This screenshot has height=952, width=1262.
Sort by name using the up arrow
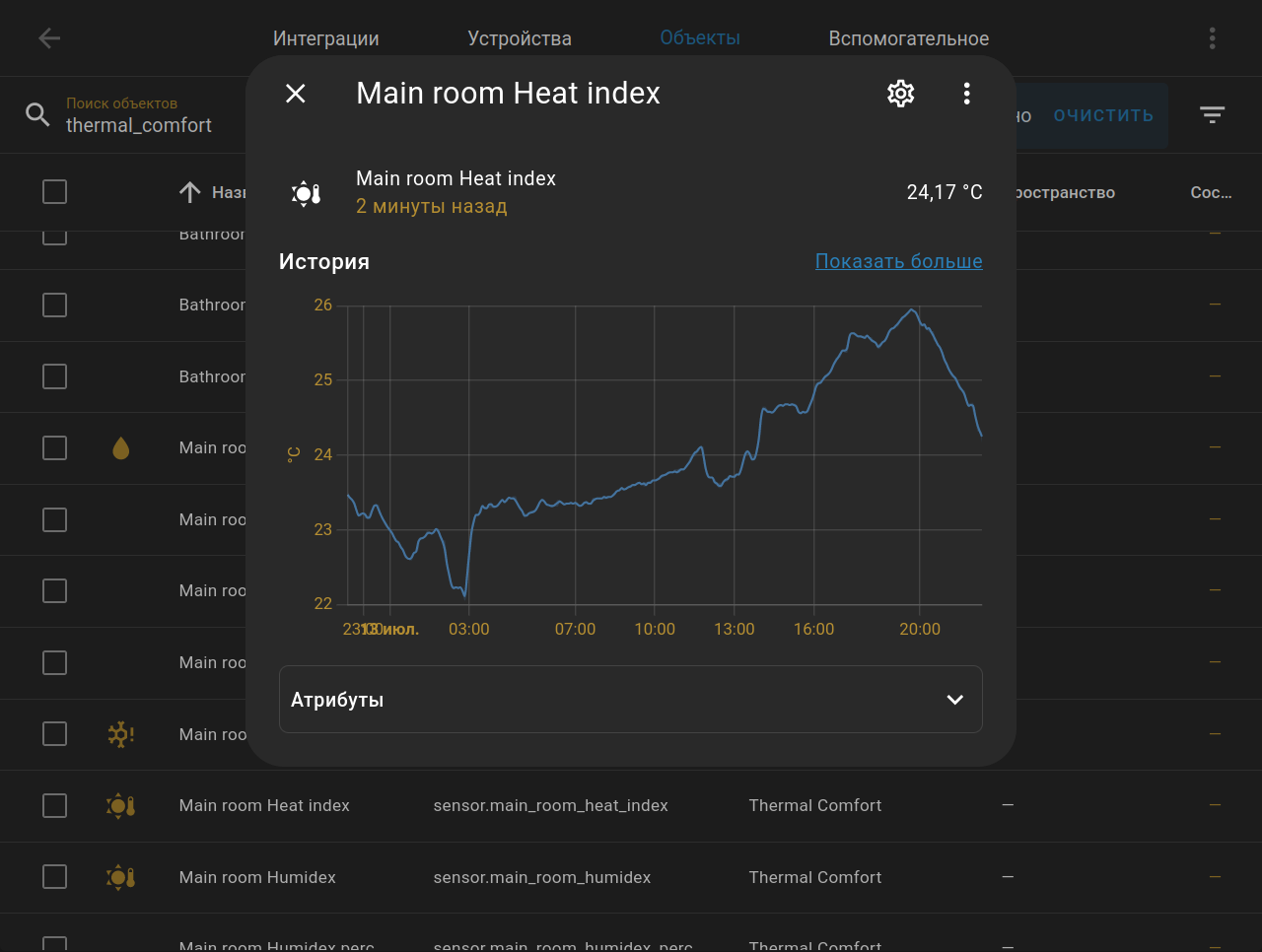click(x=189, y=192)
